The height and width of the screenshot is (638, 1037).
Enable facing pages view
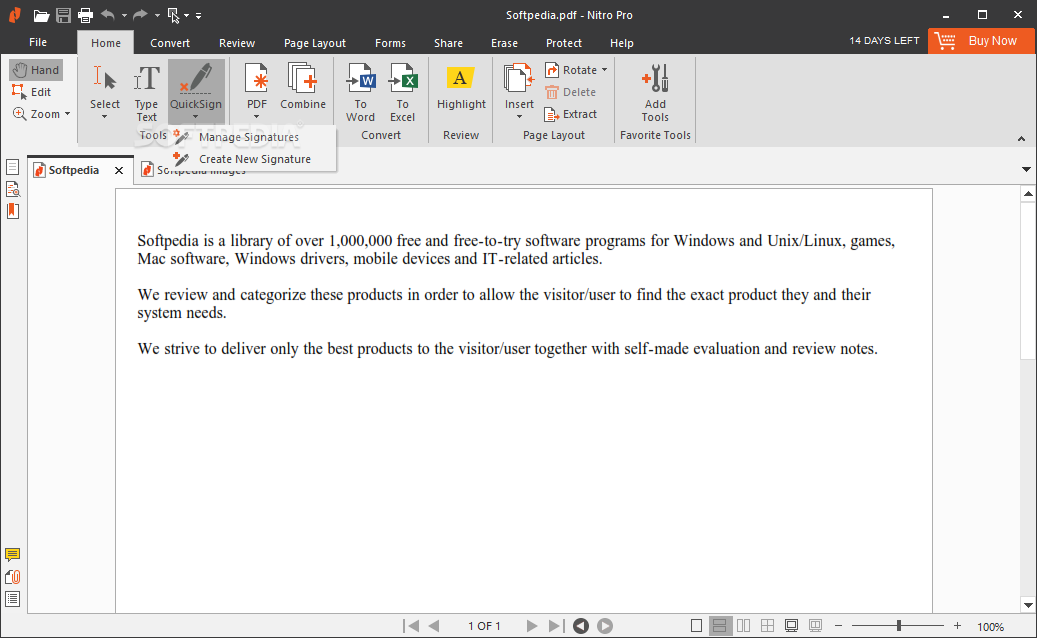click(743, 625)
